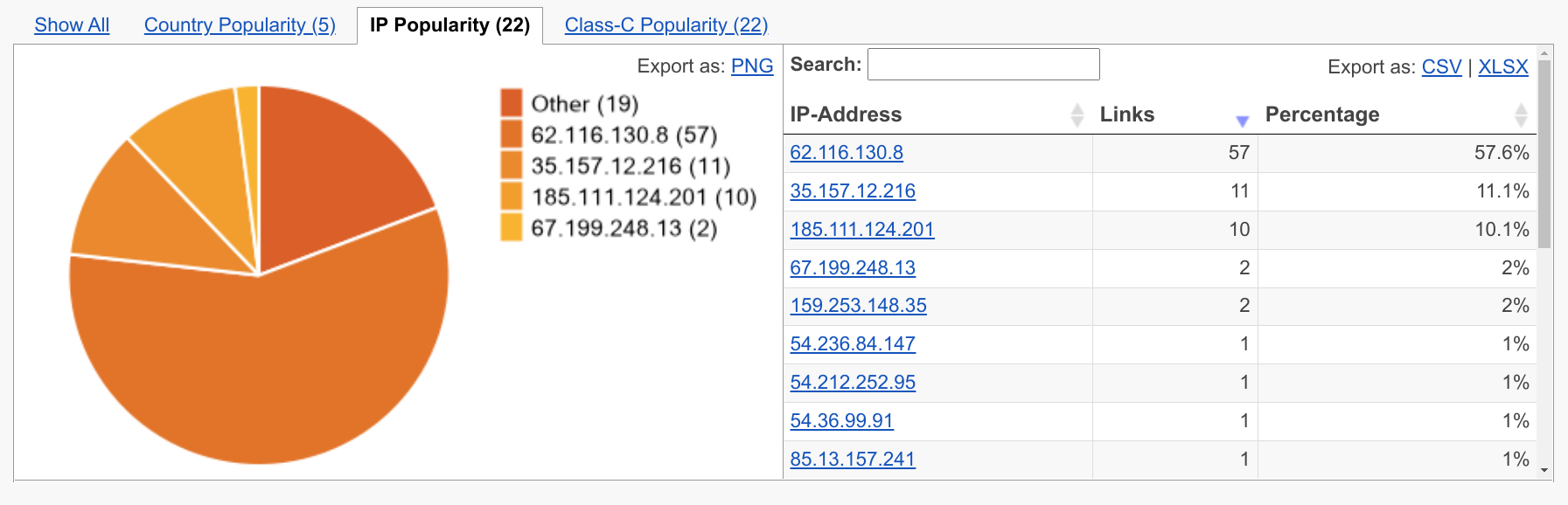Export table as XLSX
This screenshot has height=505, width=1568.
click(x=1503, y=66)
